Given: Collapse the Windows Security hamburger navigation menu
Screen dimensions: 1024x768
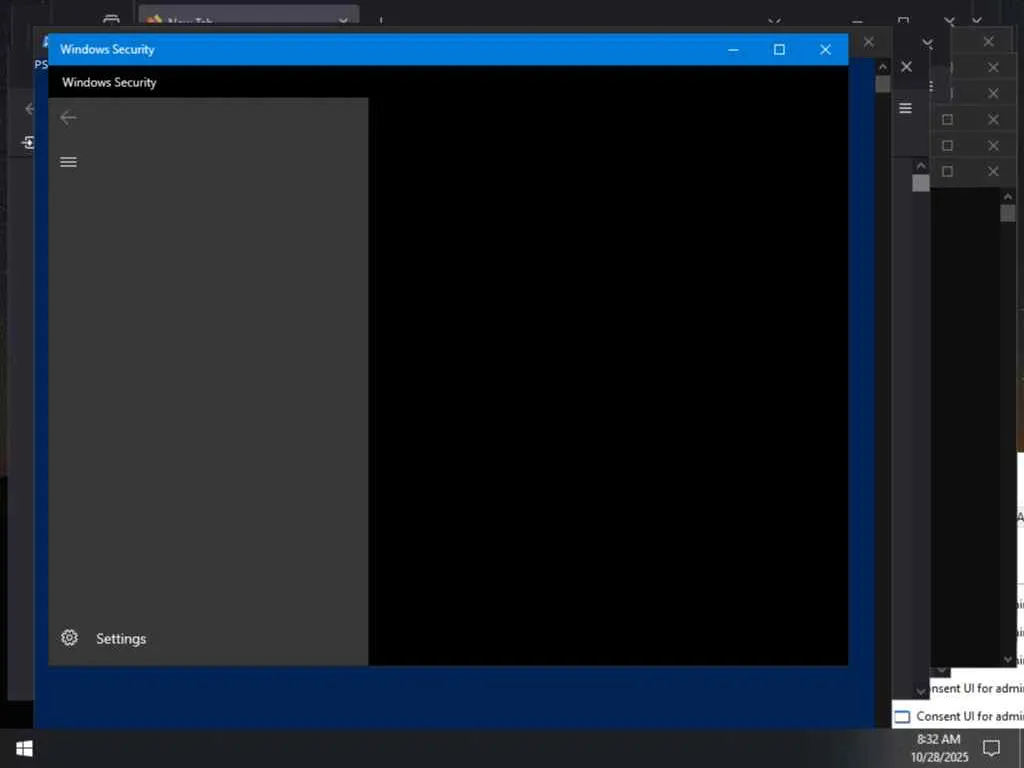Looking at the screenshot, I should (x=68, y=162).
